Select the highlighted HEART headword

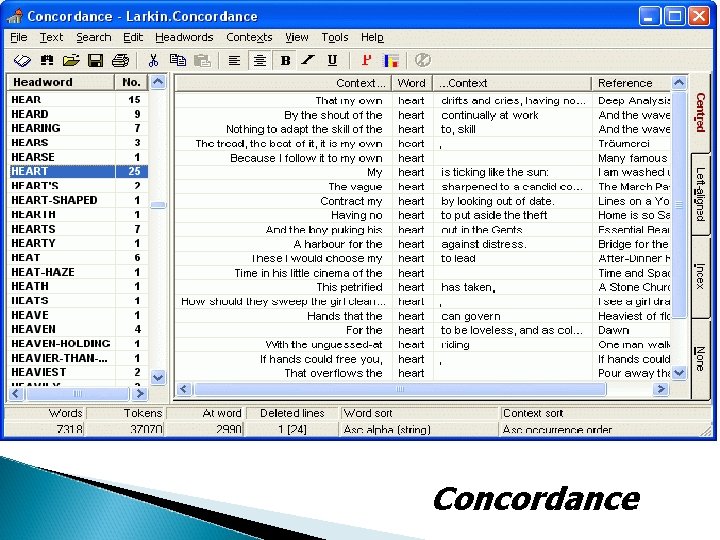tap(77, 171)
